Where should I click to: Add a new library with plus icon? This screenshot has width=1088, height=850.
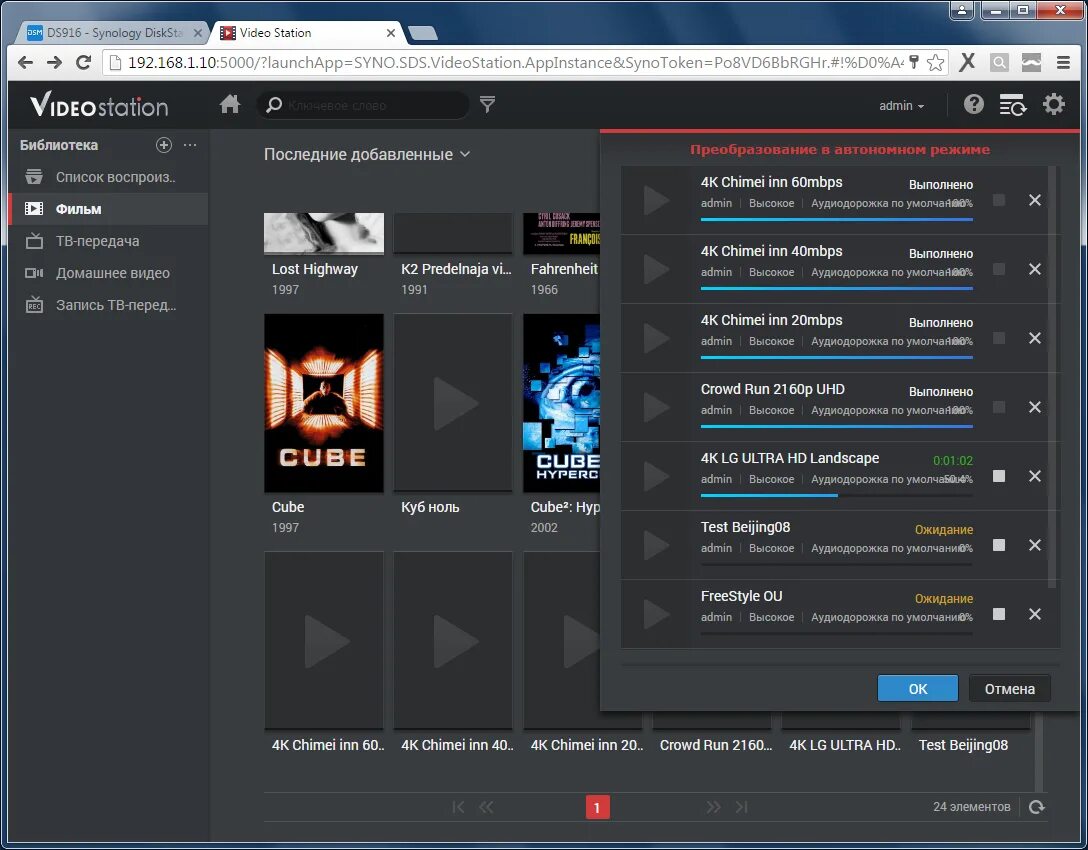[164, 145]
